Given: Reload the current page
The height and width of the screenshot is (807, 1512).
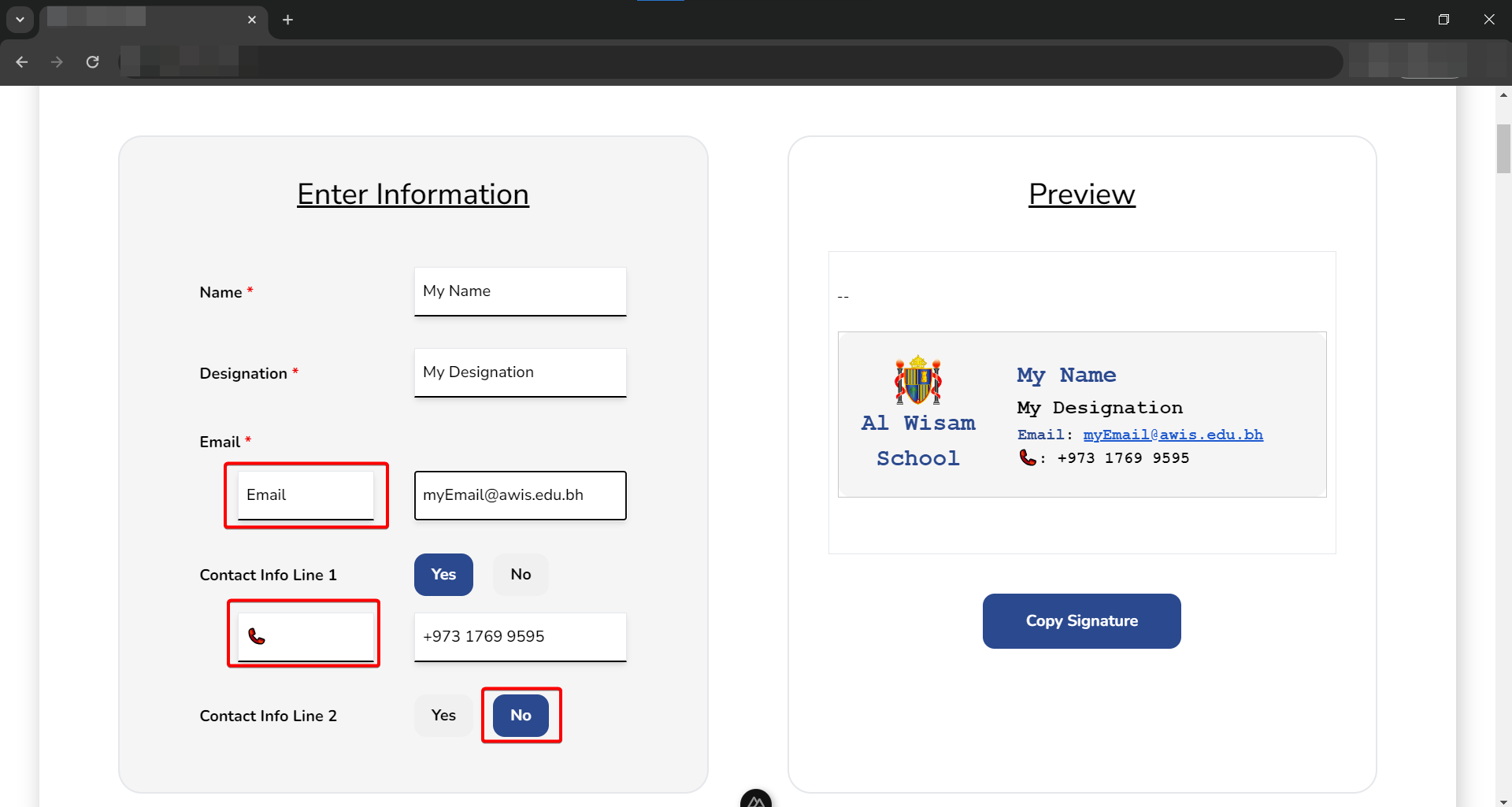Looking at the screenshot, I should (92, 61).
